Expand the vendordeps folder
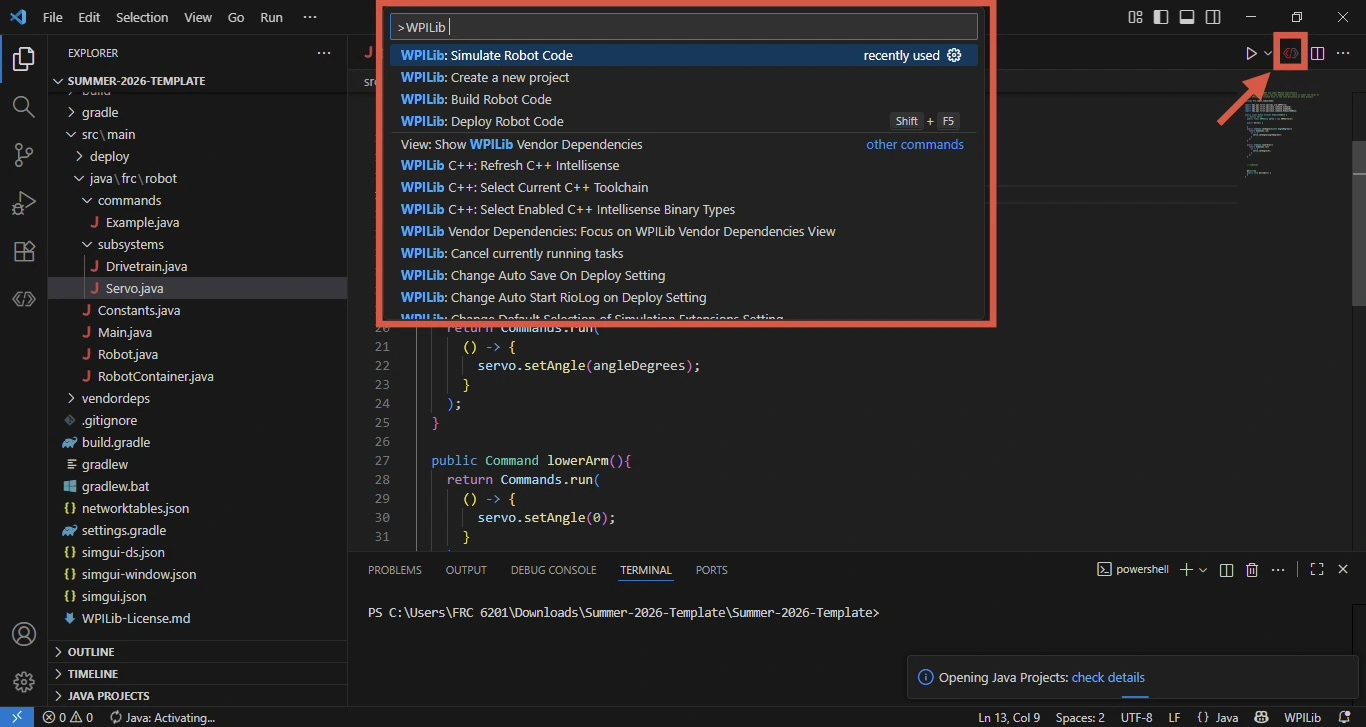The width and height of the screenshot is (1366, 727). tap(198, 398)
